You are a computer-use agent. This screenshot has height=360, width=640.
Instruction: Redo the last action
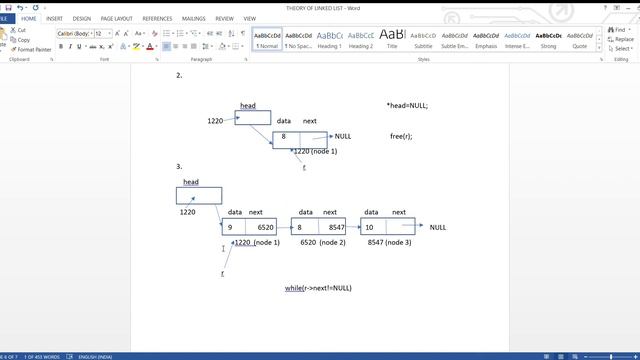(x=36, y=8)
